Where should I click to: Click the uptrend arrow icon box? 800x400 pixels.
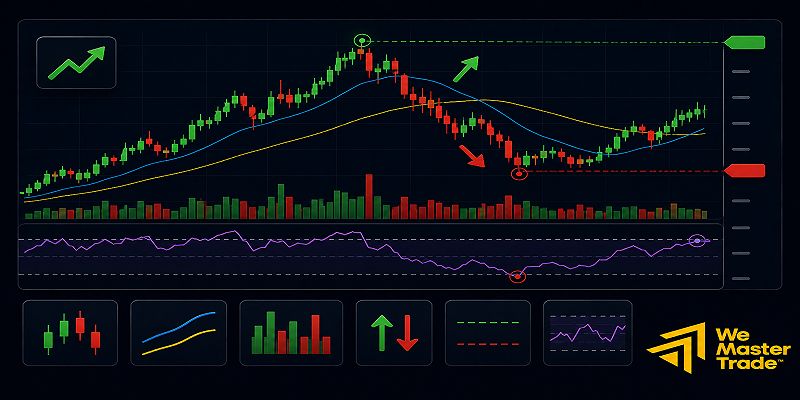(x=76, y=62)
